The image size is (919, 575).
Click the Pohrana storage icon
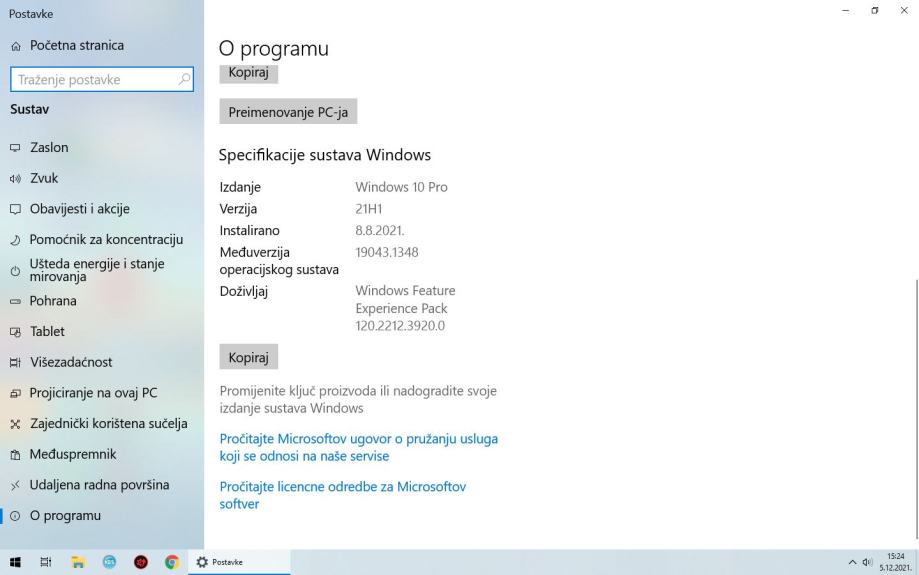click(x=15, y=301)
